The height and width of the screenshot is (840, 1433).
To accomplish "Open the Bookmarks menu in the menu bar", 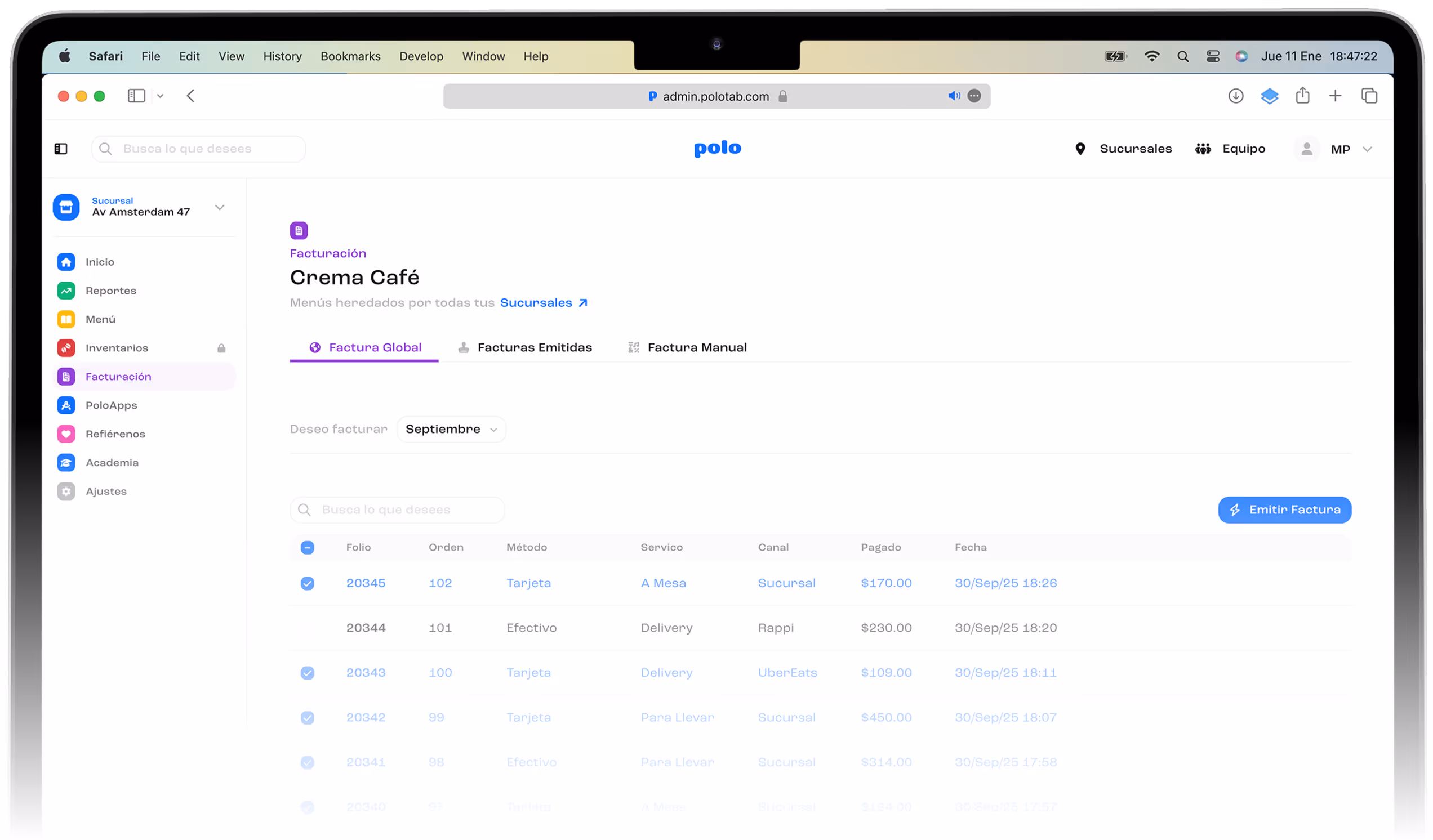I will pyautogui.click(x=350, y=56).
